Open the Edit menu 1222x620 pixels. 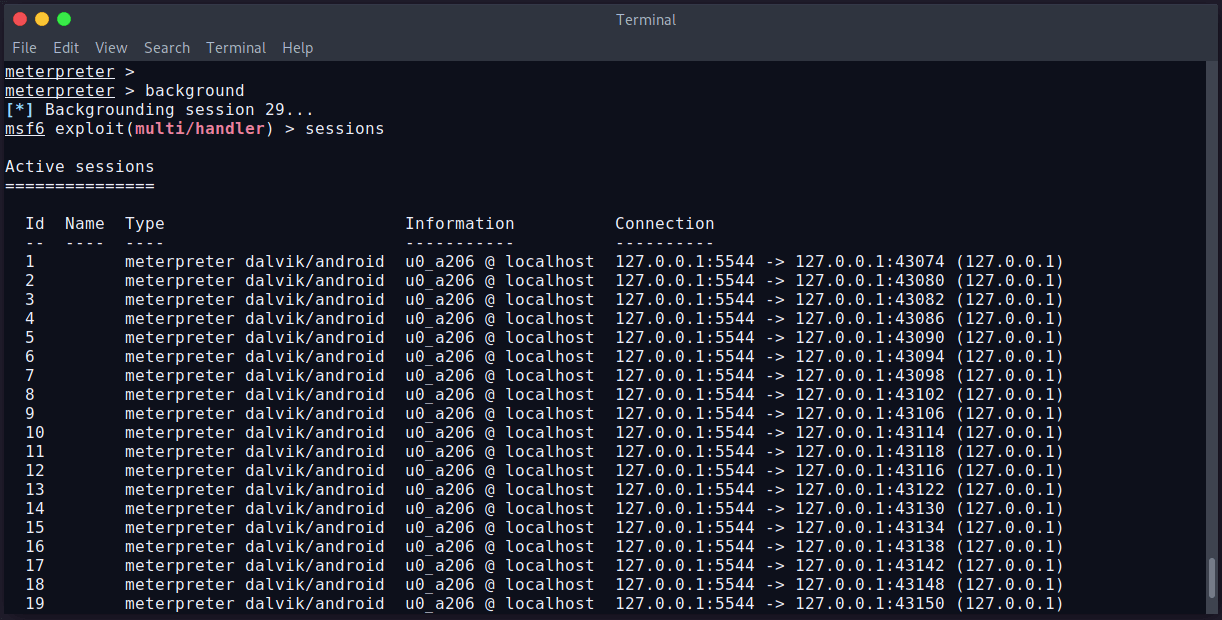(x=66, y=48)
